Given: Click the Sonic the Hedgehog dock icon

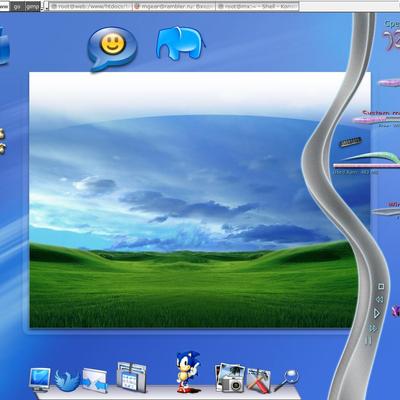Looking at the screenshot, I should coord(188,371).
